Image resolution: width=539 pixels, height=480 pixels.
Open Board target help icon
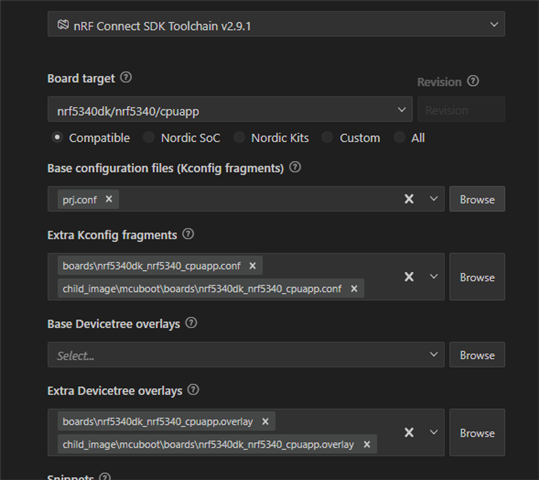(126, 77)
